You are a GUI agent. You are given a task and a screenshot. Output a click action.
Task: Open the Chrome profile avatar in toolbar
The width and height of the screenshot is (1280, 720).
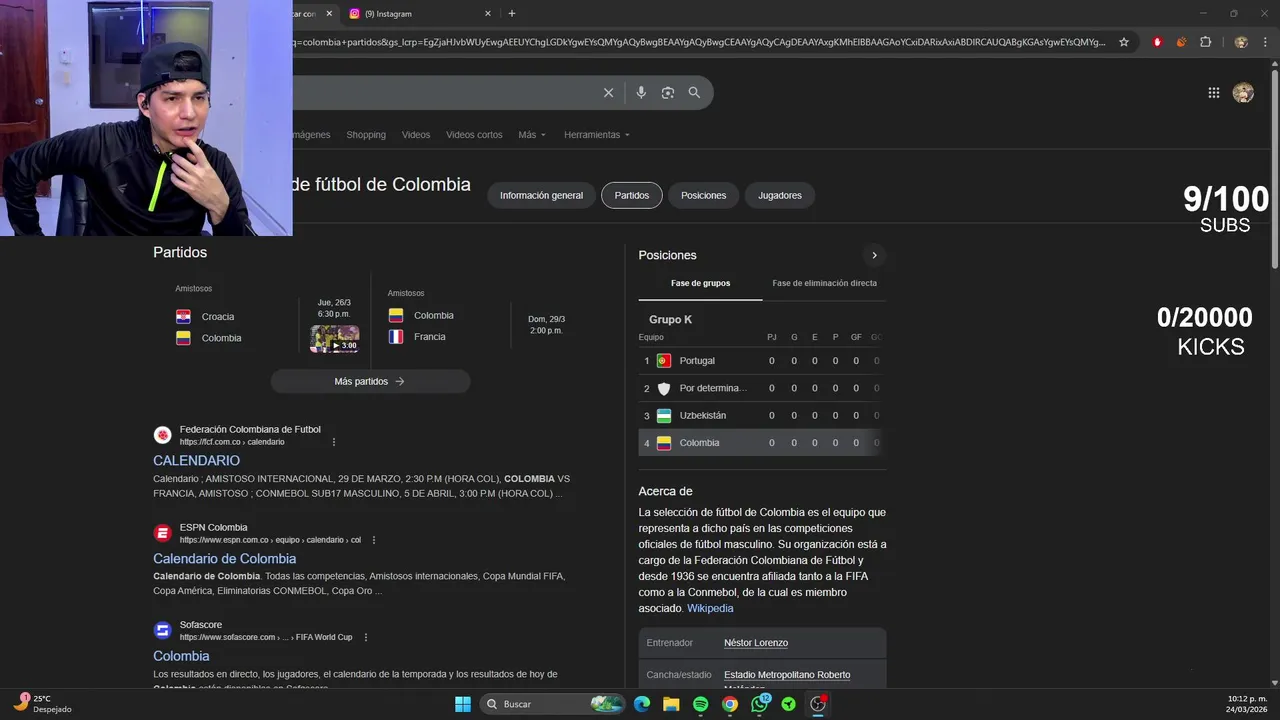pos(1241,42)
